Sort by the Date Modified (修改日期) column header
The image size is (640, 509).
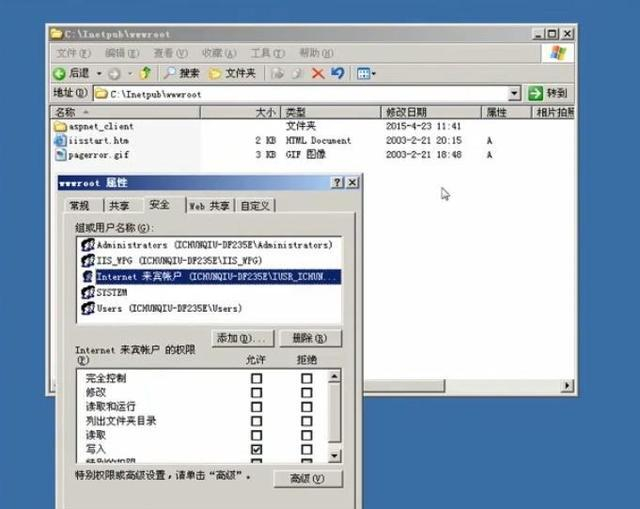pos(431,112)
